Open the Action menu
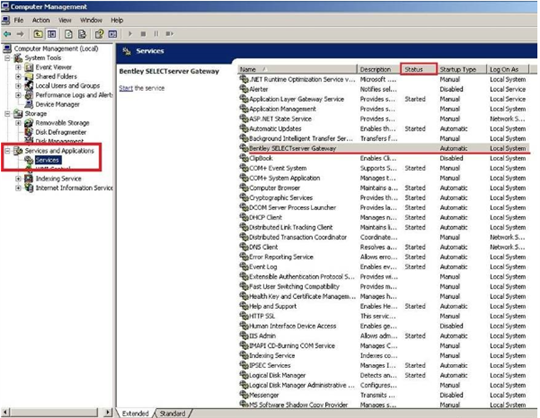Viewport: 540px width, 418px height. tap(41, 20)
